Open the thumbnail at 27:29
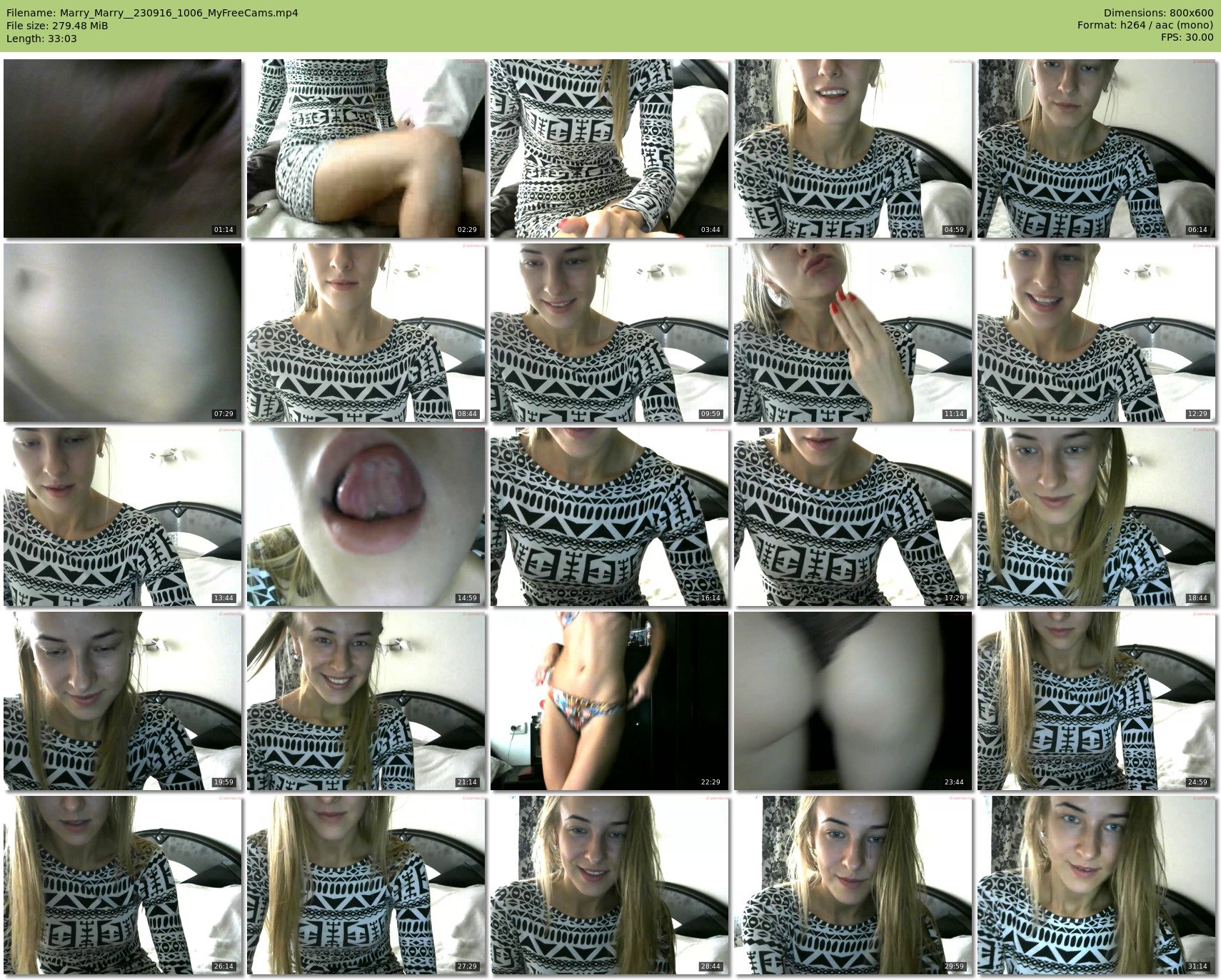 point(366,885)
